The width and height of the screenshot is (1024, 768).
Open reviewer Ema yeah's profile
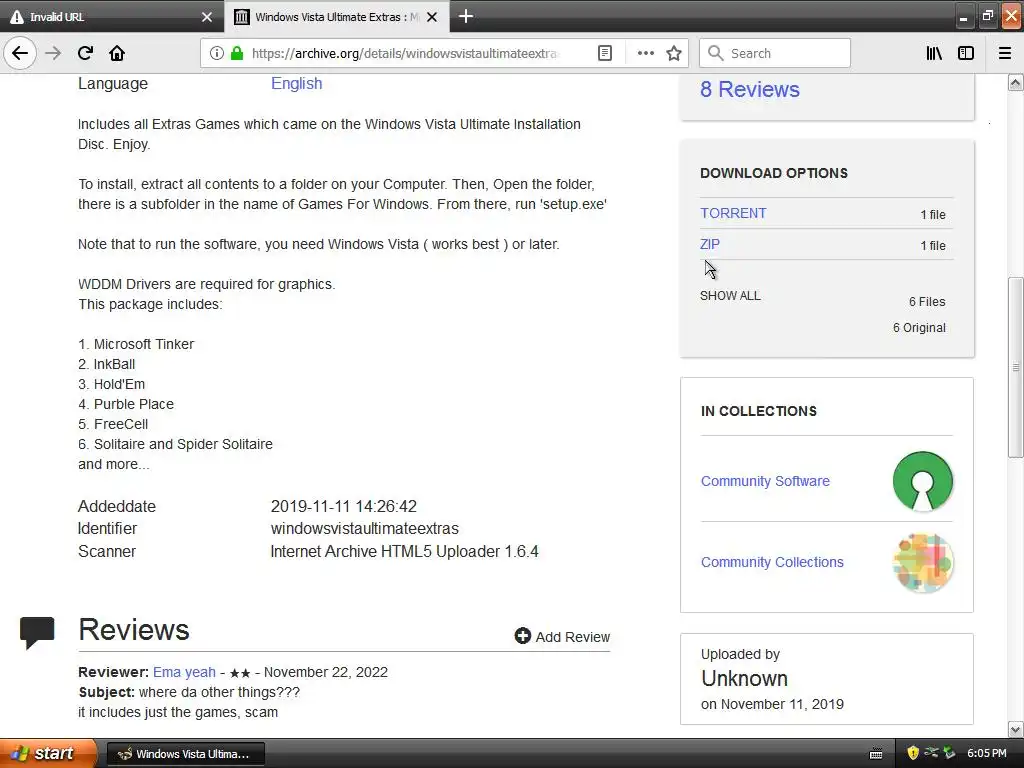click(x=184, y=672)
